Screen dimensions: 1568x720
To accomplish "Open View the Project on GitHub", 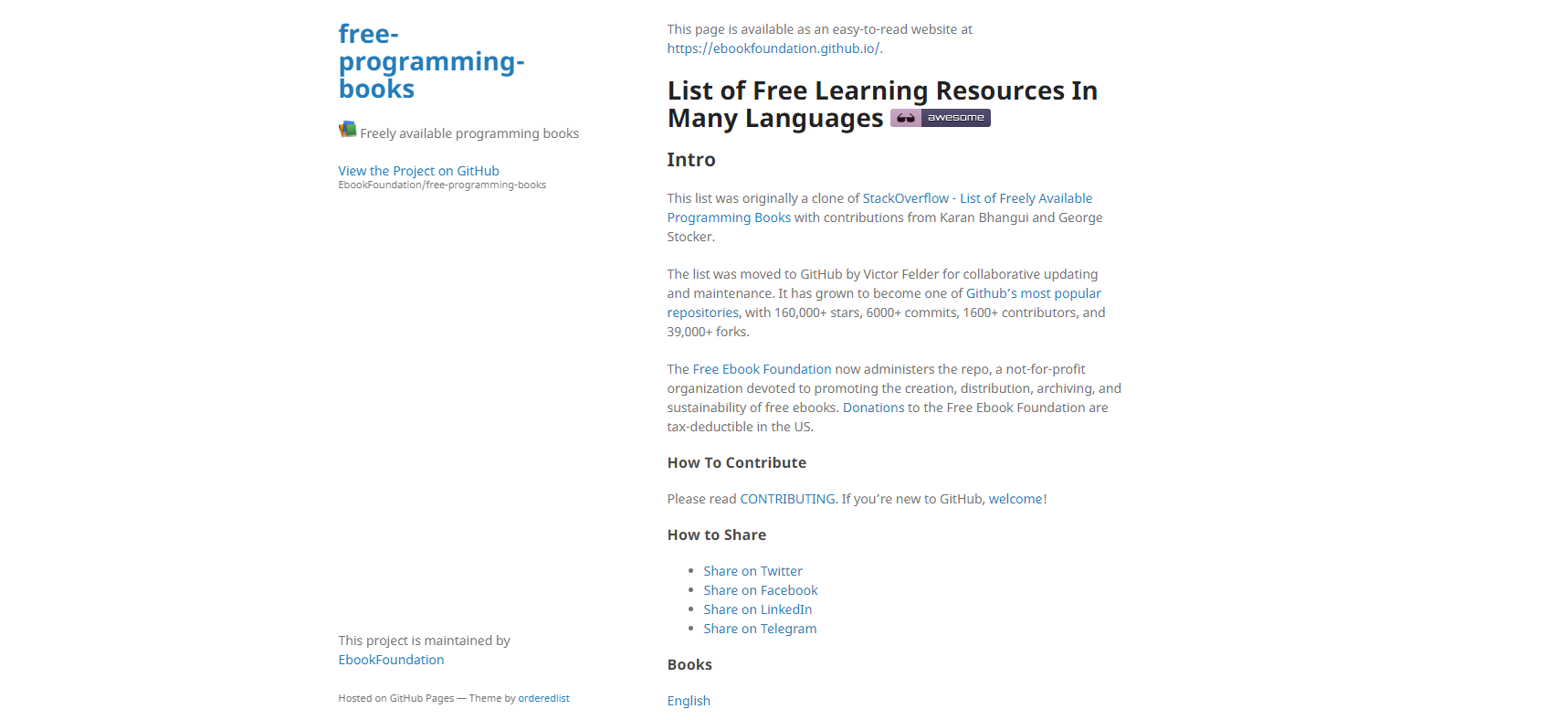I will point(418,171).
